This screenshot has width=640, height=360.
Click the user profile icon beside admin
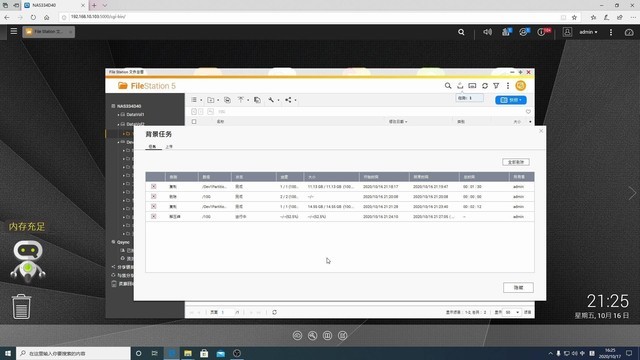click(567, 32)
